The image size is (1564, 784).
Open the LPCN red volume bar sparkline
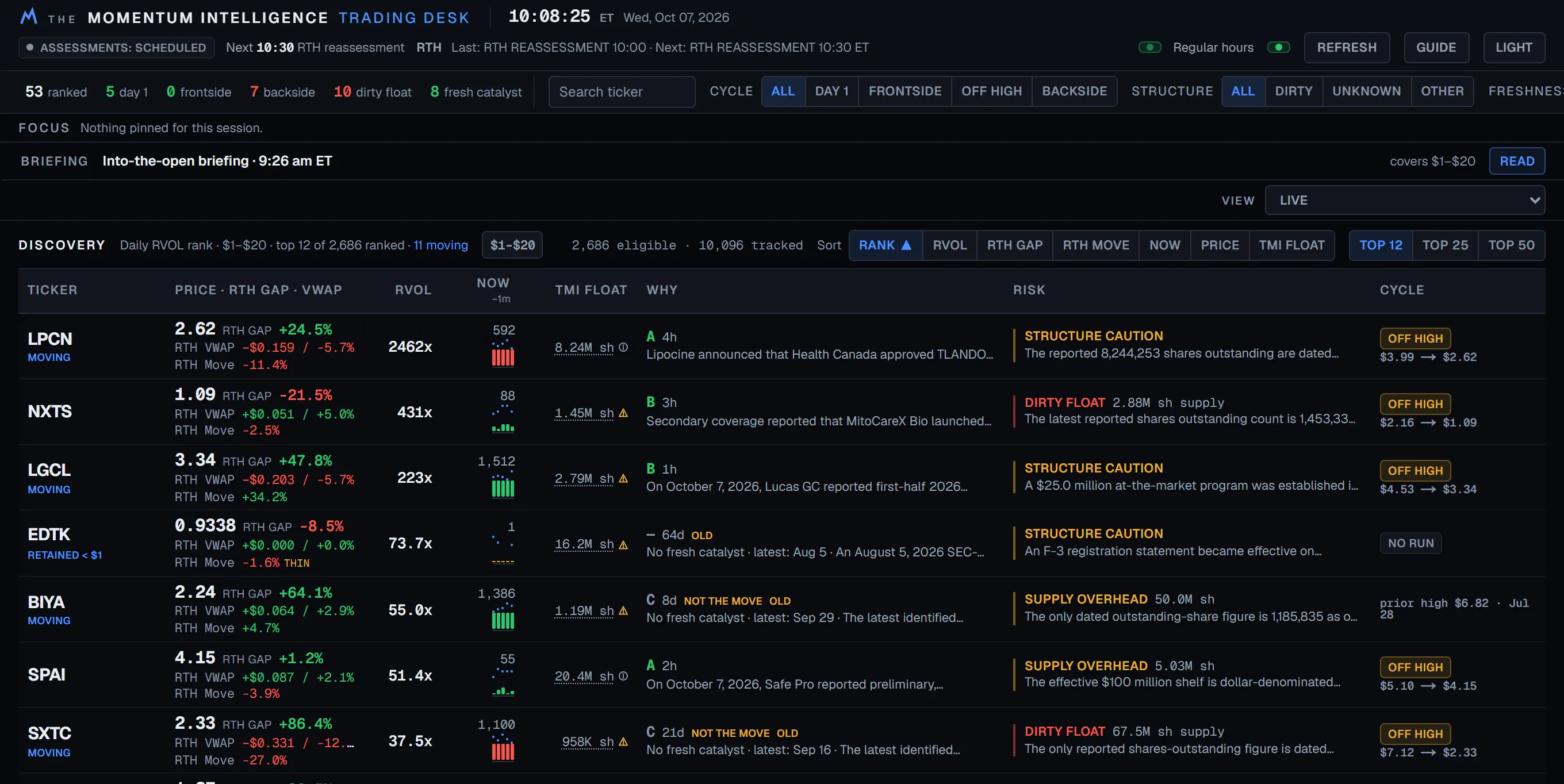pos(503,353)
